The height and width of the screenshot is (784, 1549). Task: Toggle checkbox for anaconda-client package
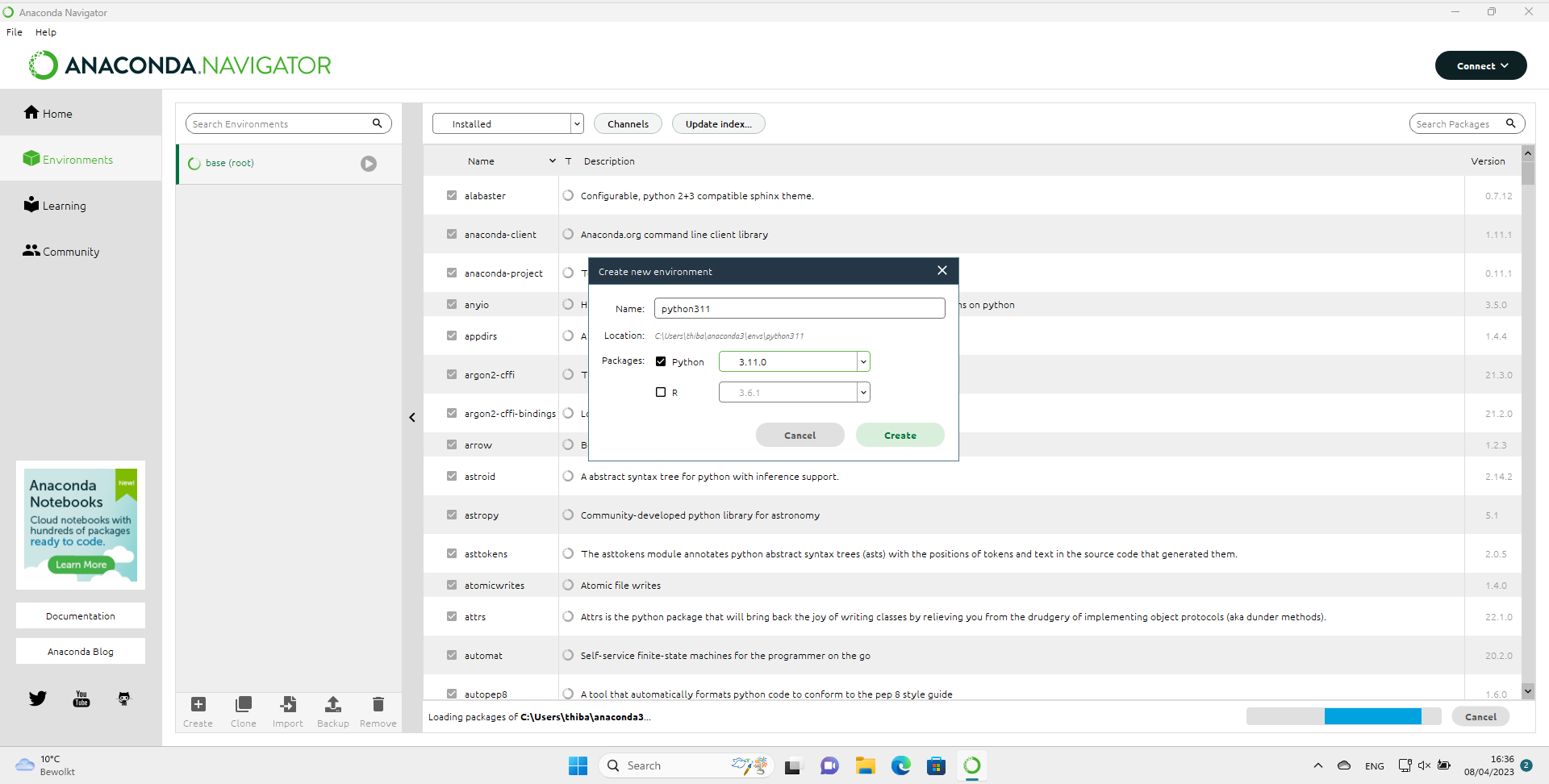pos(452,234)
